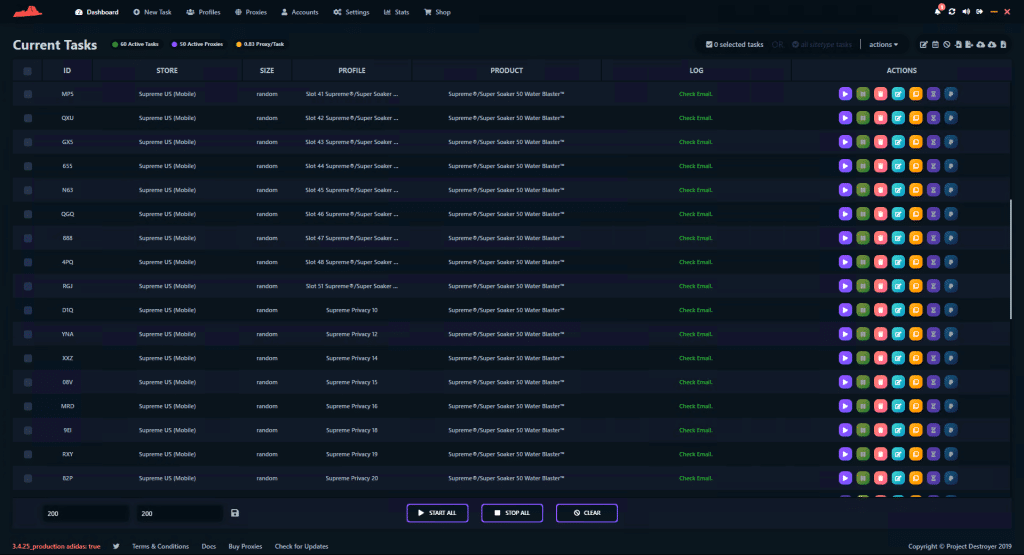Click the ban circle icon in the toolbar
Image resolution: width=1024 pixels, height=555 pixels.
pyautogui.click(x=946, y=44)
